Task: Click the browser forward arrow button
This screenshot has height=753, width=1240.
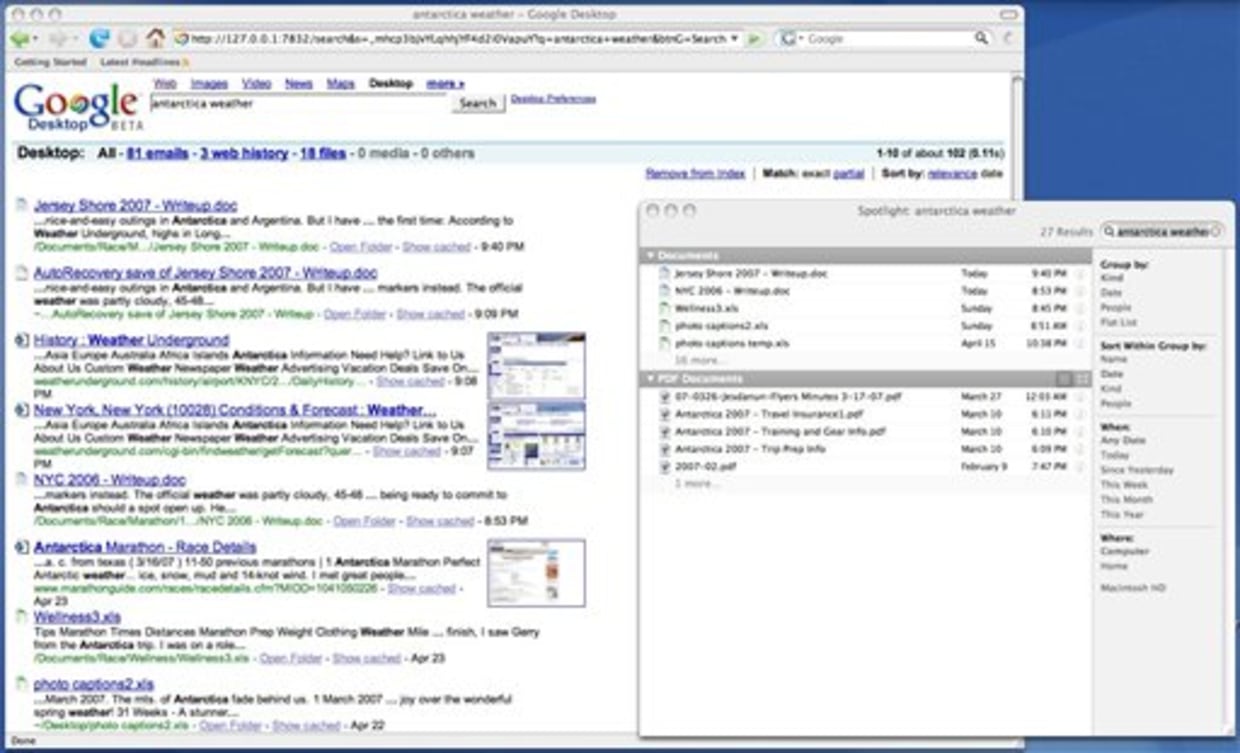Action: [58, 39]
